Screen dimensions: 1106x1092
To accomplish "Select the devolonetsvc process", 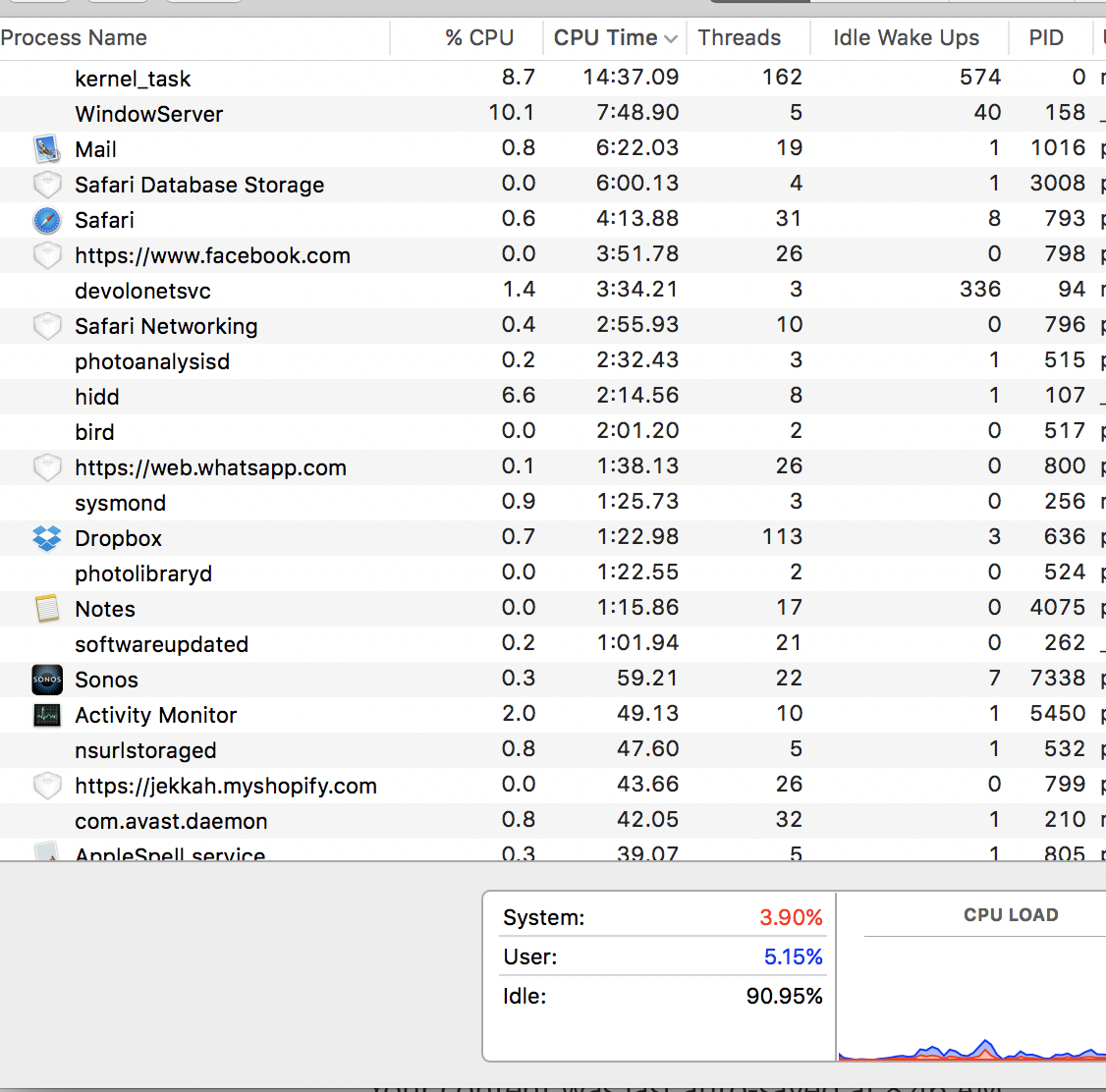I will pyautogui.click(x=142, y=291).
